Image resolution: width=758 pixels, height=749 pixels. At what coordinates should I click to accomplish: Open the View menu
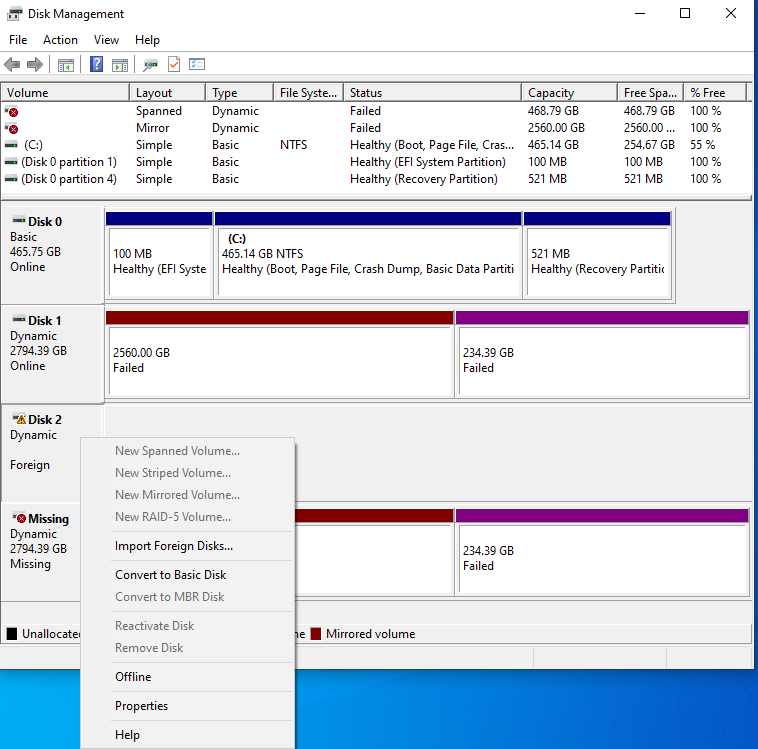pos(106,40)
